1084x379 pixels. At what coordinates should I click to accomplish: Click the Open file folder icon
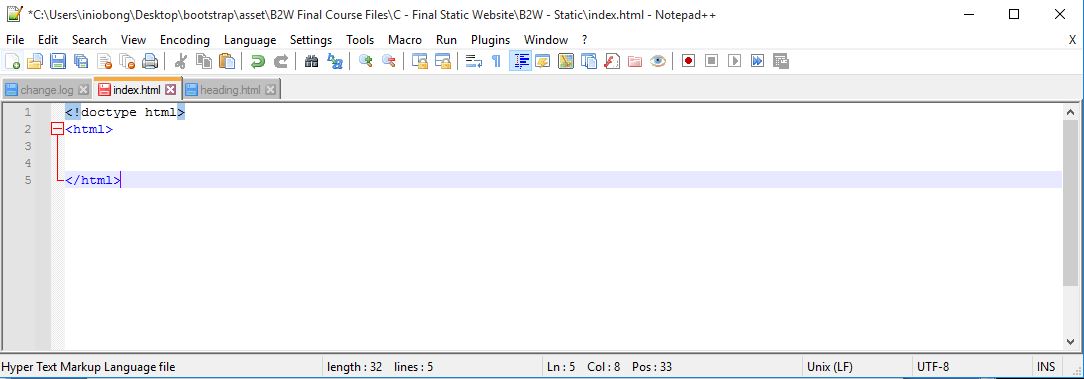(x=35, y=62)
